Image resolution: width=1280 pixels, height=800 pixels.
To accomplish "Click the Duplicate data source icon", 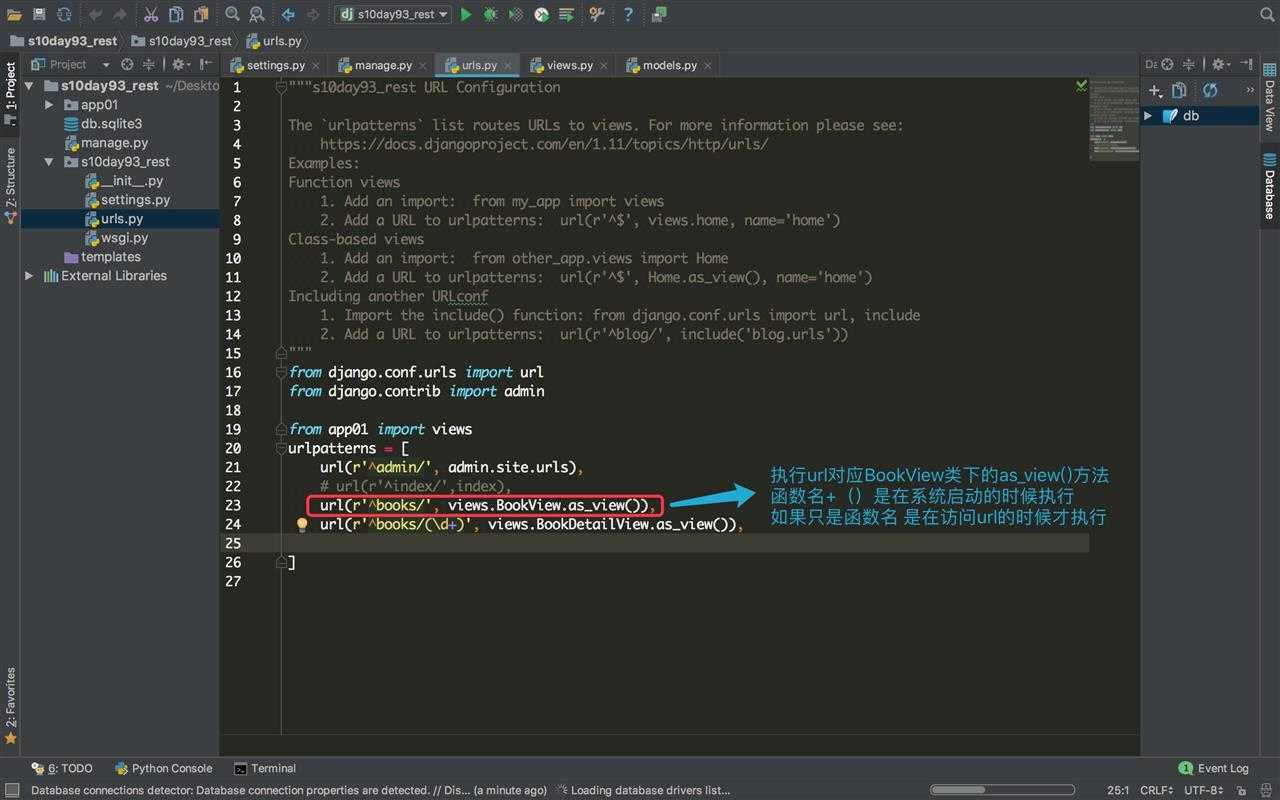I will (x=1179, y=90).
